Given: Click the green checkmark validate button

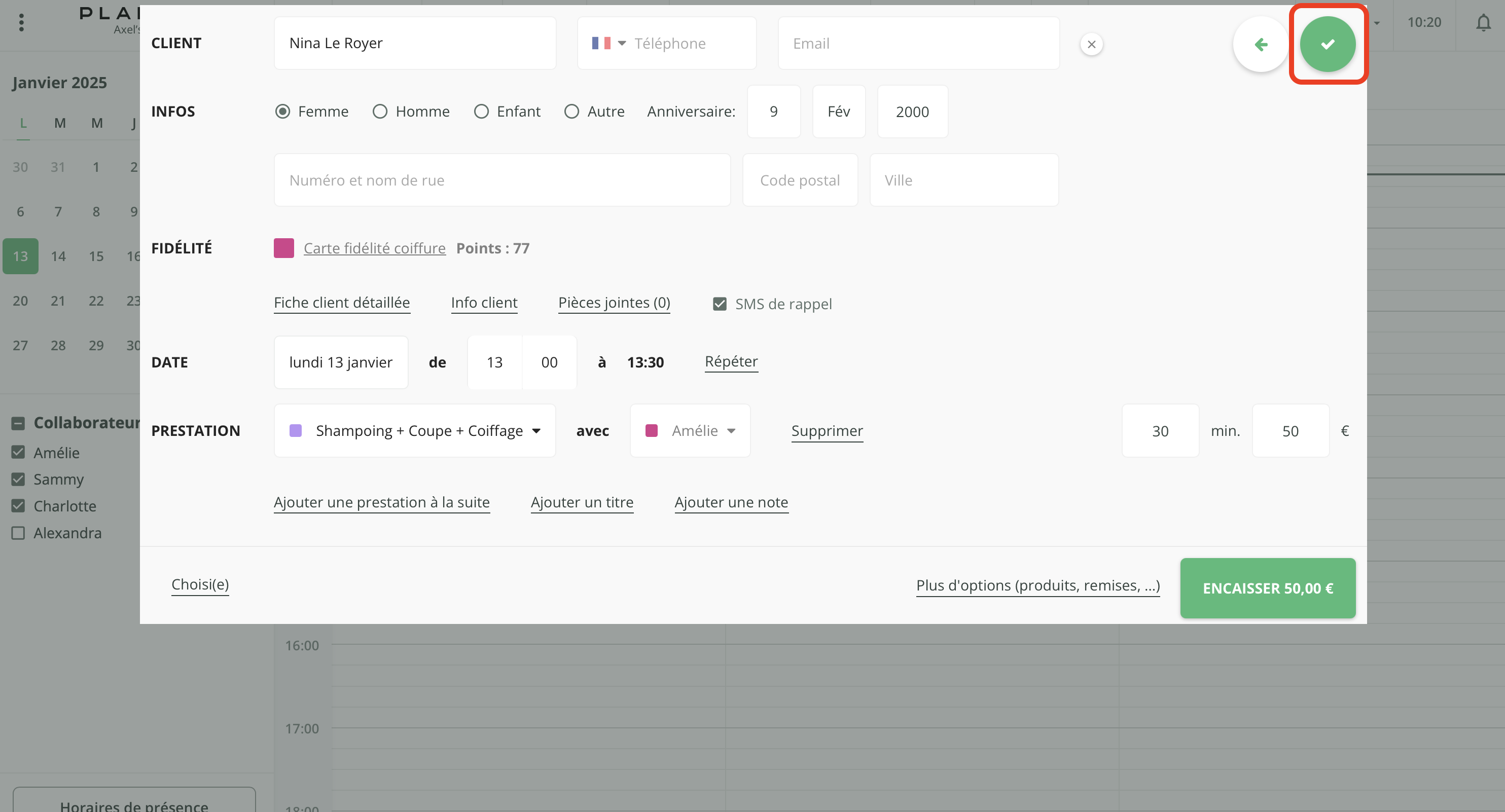Looking at the screenshot, I should [1327, 44].
